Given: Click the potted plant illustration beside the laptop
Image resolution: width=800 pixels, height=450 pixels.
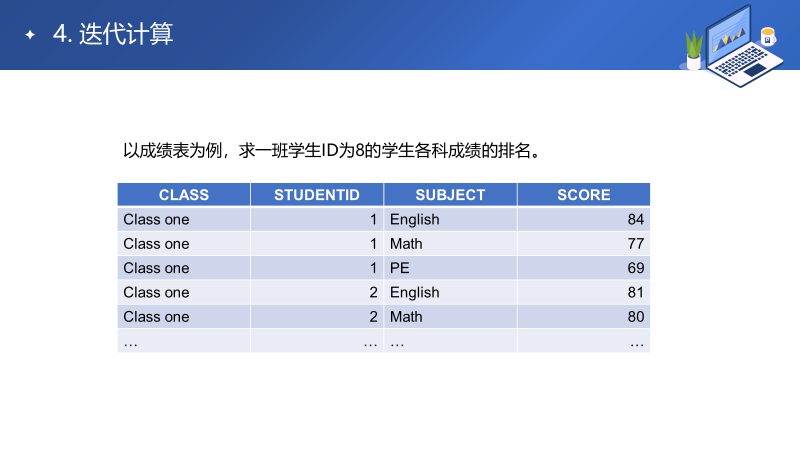Looking at the screenshot, I should click(x=694, y=50).
